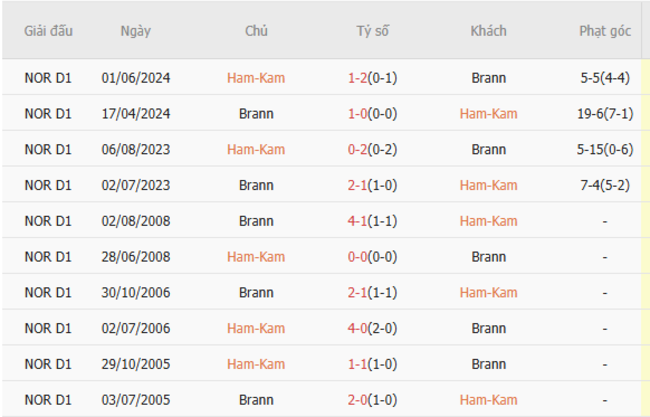Click the "Tỷ số" column header
Screen dimensions: 650x417
[x=372, y=31]
